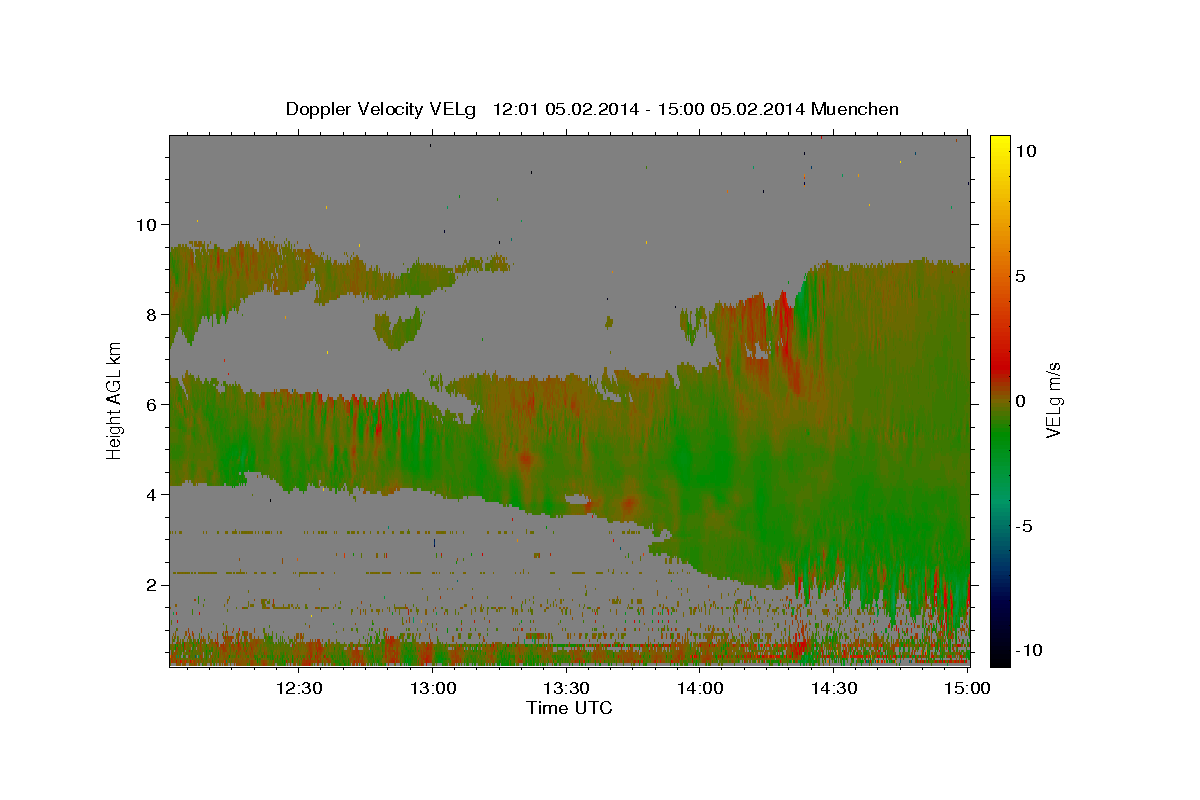The width and height of the screenshot is (1200, 800).
Task: Click the colorbar value 0 label
Action: click(1021, 400)
